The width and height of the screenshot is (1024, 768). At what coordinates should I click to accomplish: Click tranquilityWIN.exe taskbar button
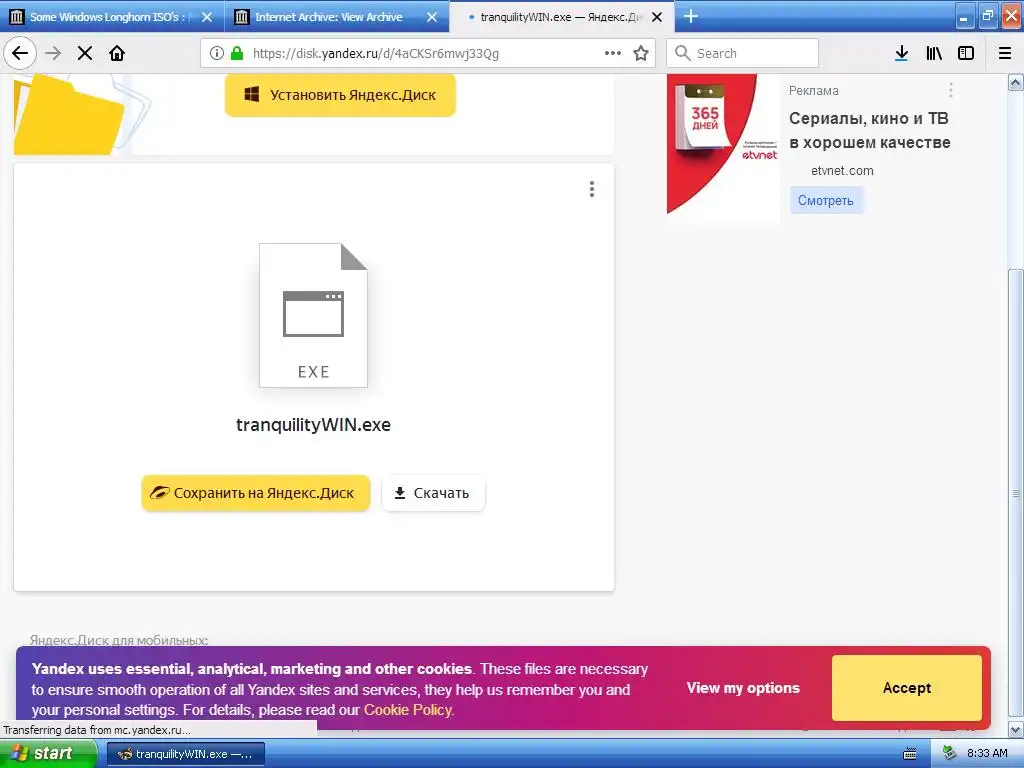click(185, 754)
